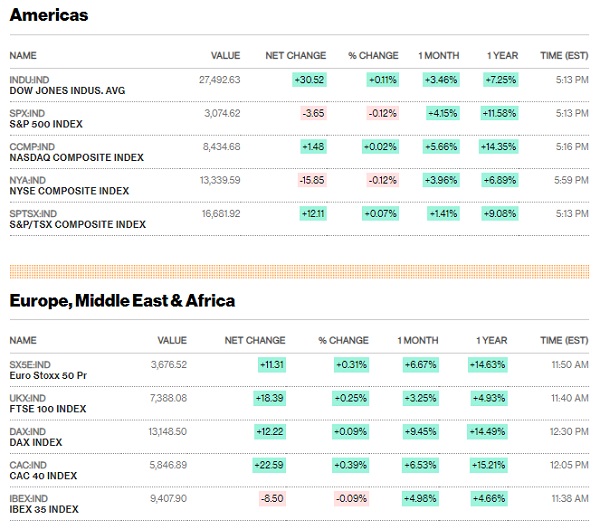
Task: Click ticker SPX:IND
Action: (27, 113)
